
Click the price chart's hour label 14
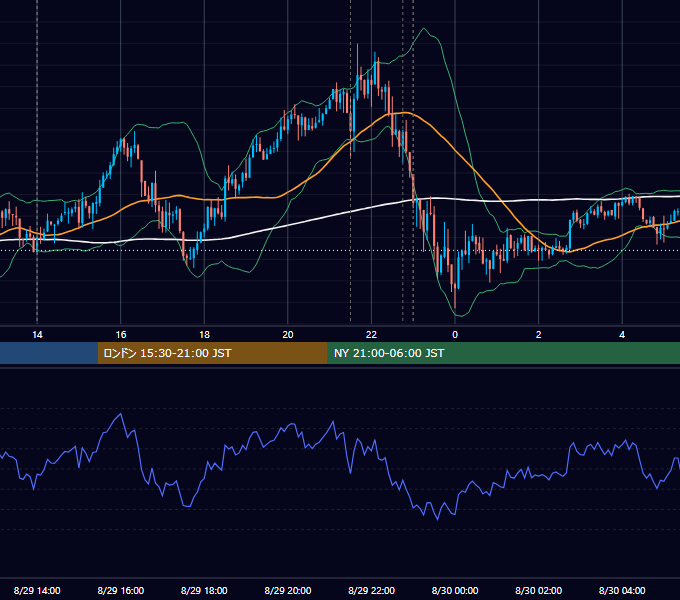[x=37, y=335]
